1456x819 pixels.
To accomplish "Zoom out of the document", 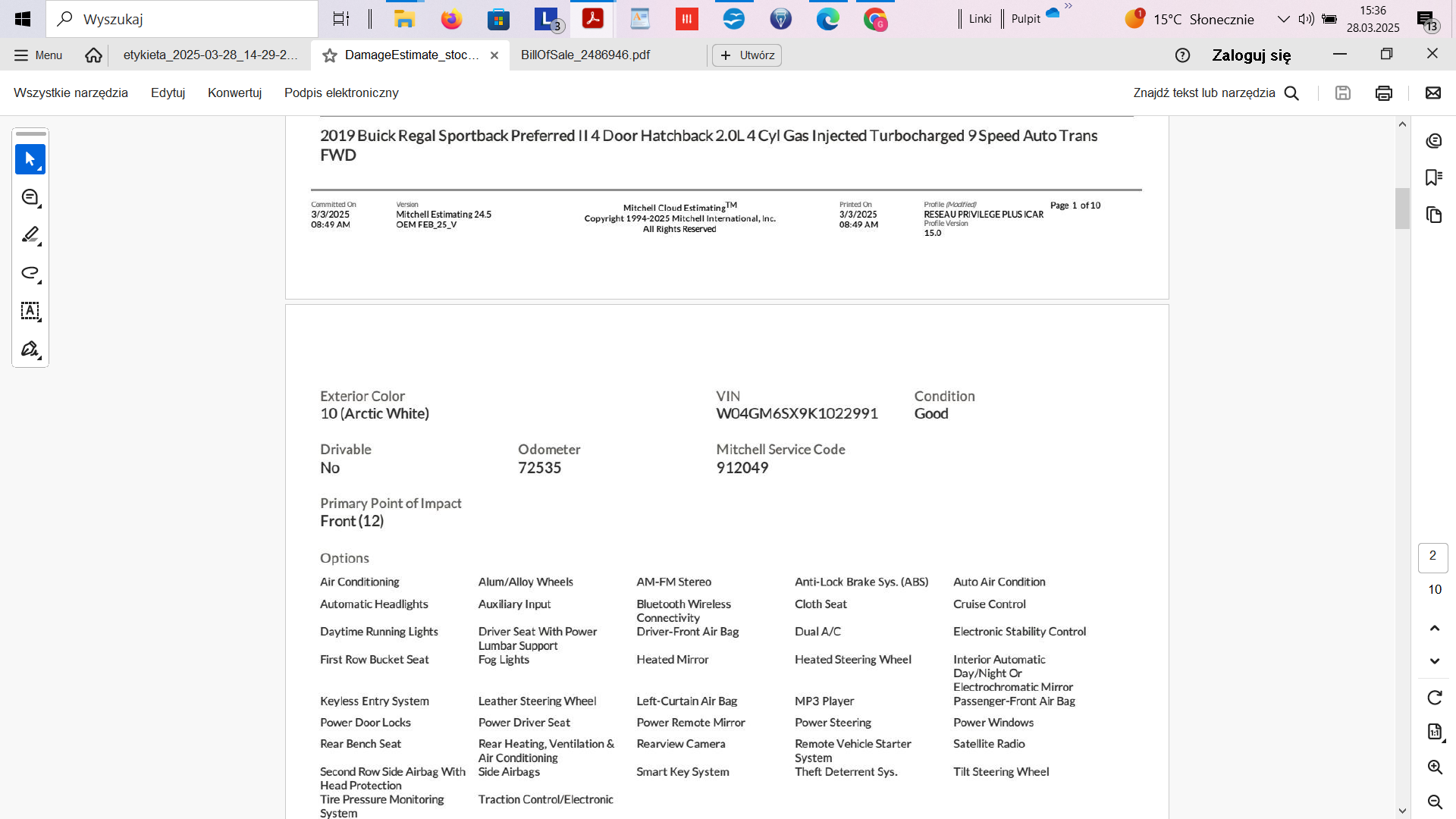I will (1434, 802).
